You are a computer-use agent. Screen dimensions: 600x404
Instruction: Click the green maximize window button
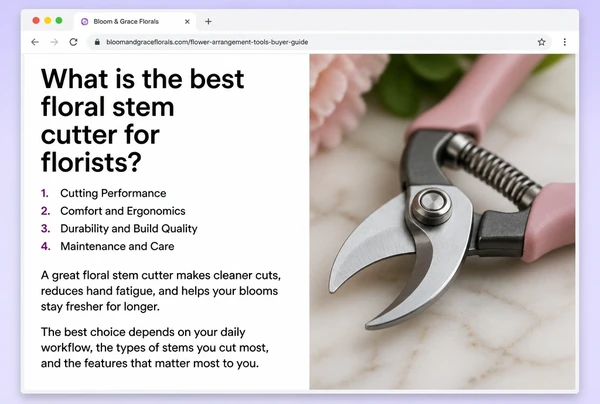(x=59, y=20)
